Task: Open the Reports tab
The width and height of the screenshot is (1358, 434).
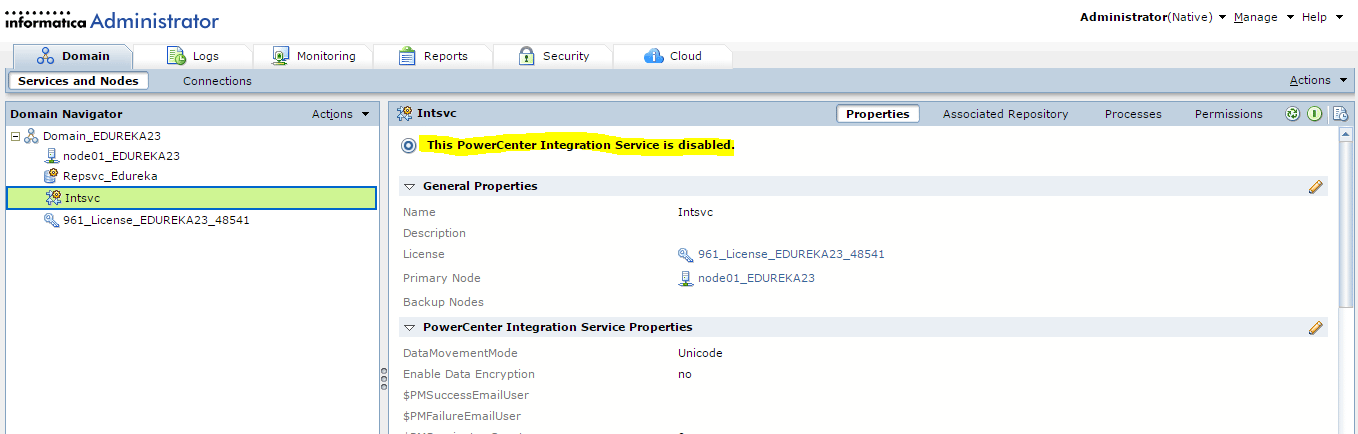Action: pos(432,56)
